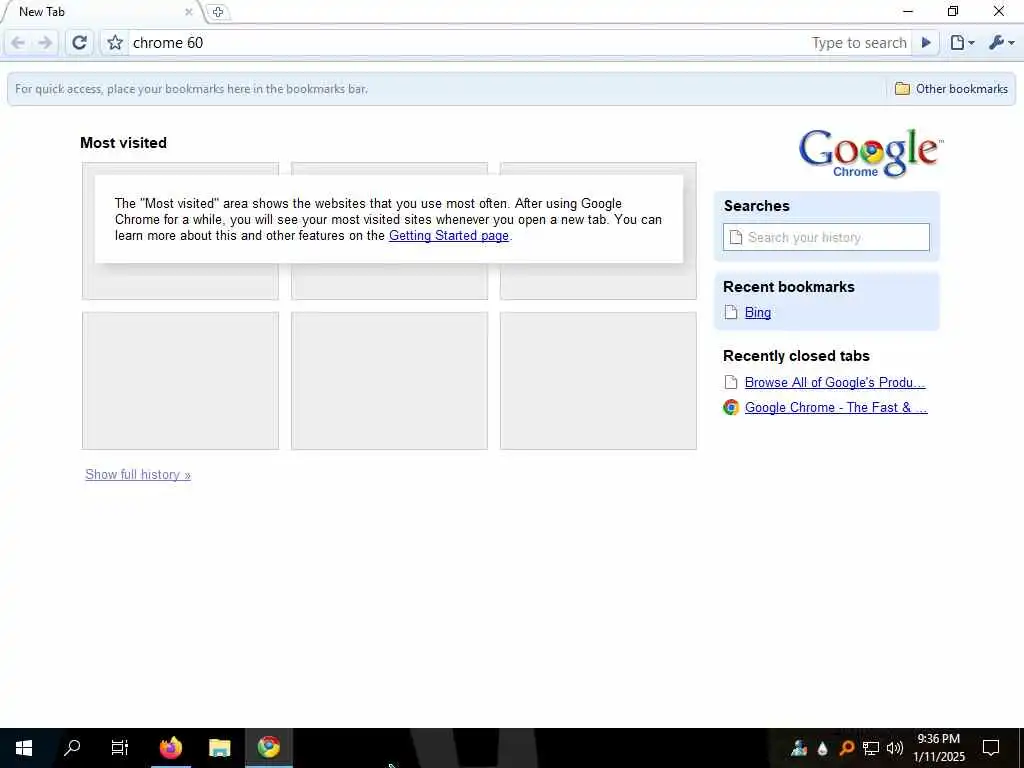The height and width of the screenshot is (768, 1024).
Task: Click the Search your history field
Action: (826, 237)
